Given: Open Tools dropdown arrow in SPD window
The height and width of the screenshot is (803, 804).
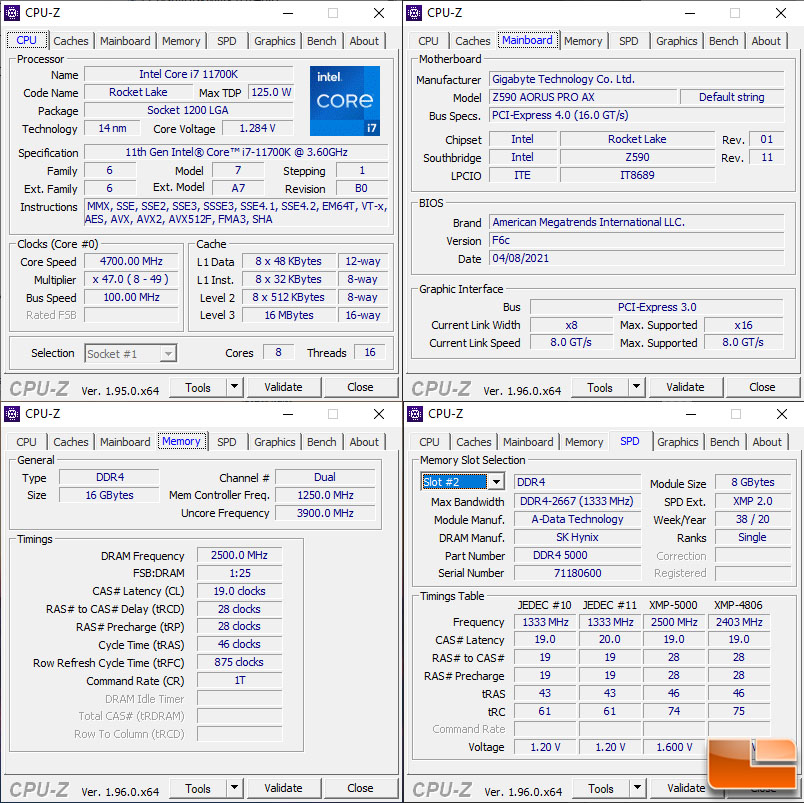Looking at the screenshot, I should [x=637, y=788].
